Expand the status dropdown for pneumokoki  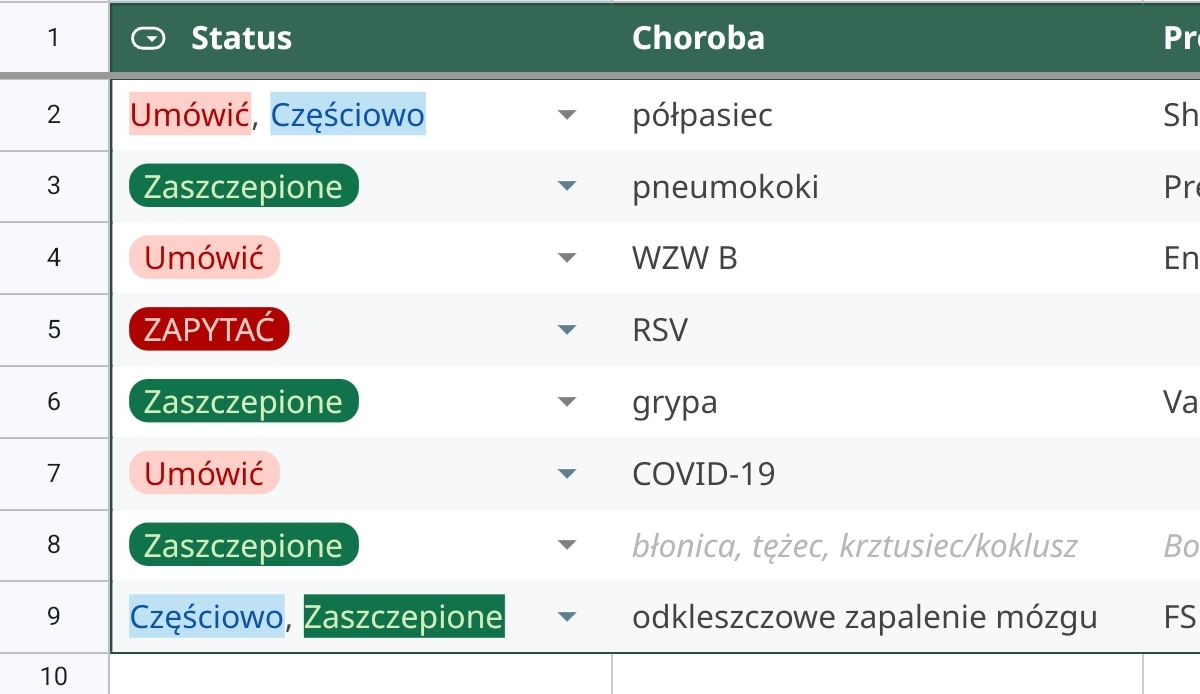[567, 187]
